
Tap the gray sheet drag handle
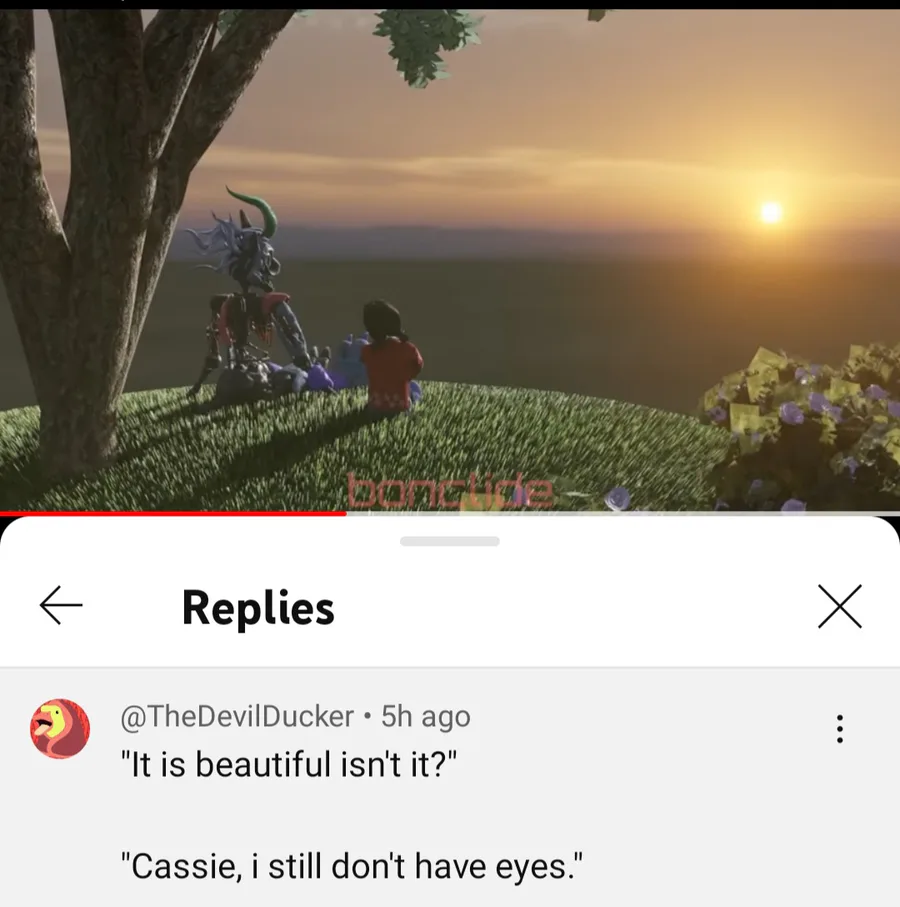click(449, 541)
